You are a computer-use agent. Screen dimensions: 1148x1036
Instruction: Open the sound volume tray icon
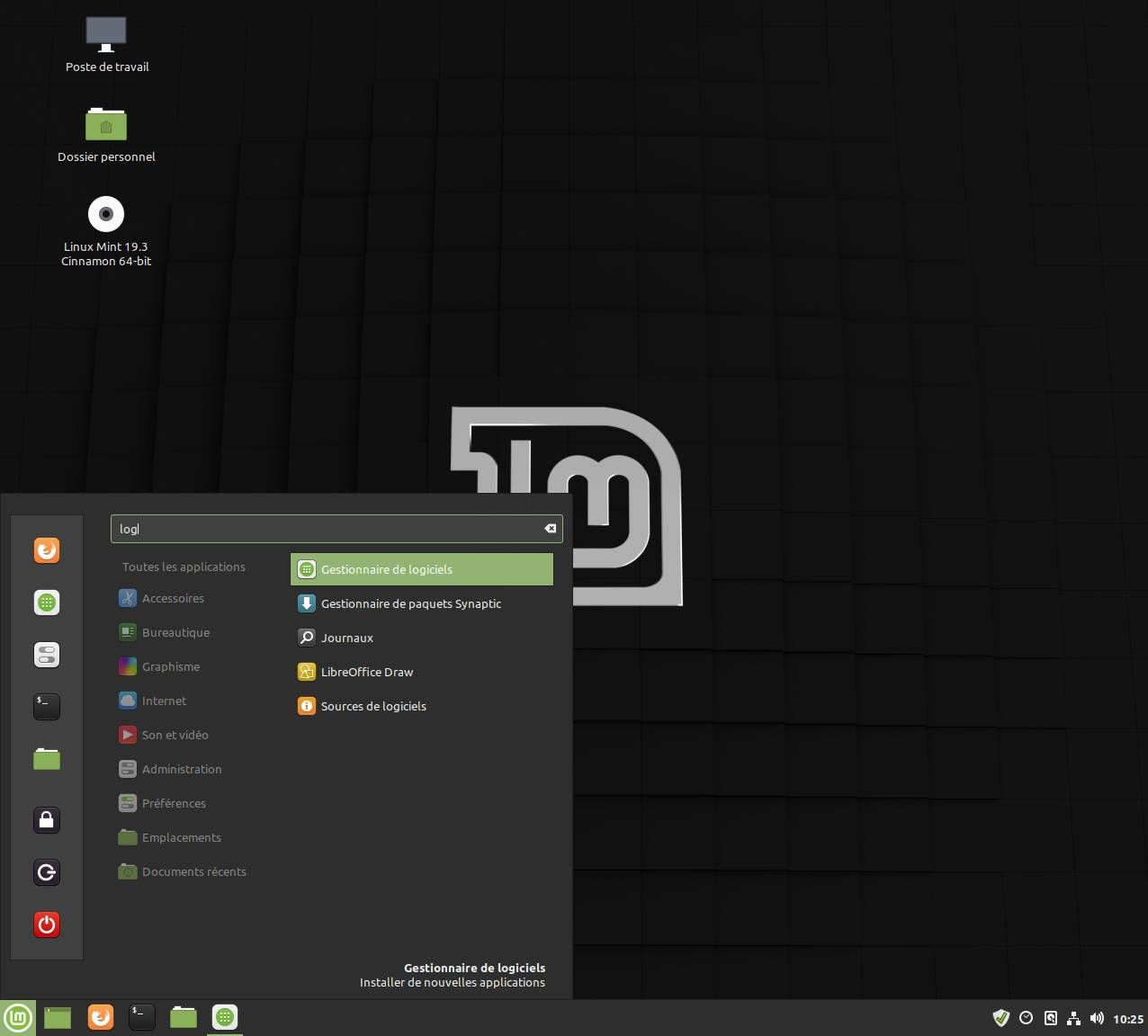(x=1097, y=1018)
